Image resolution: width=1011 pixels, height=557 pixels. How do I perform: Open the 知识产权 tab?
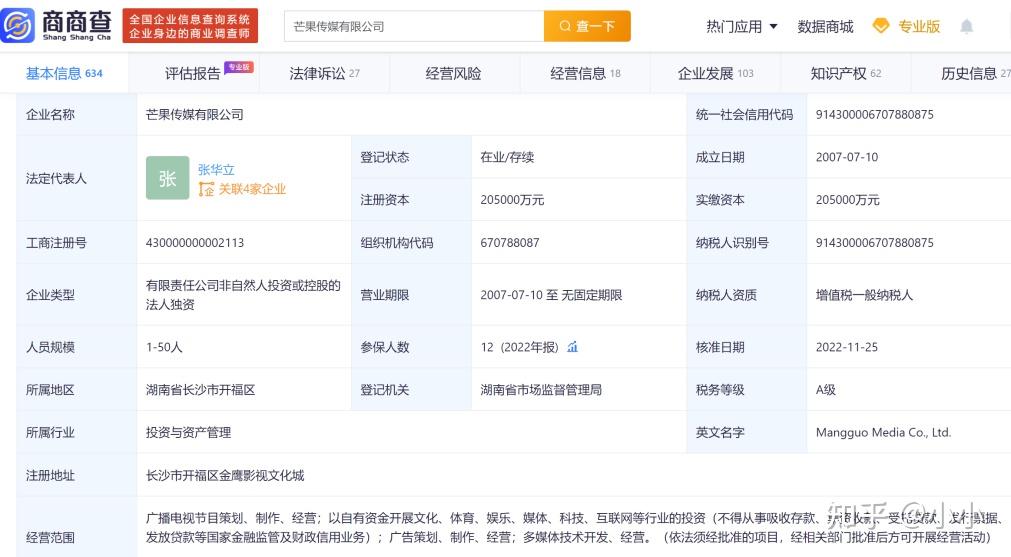point(845,73)
